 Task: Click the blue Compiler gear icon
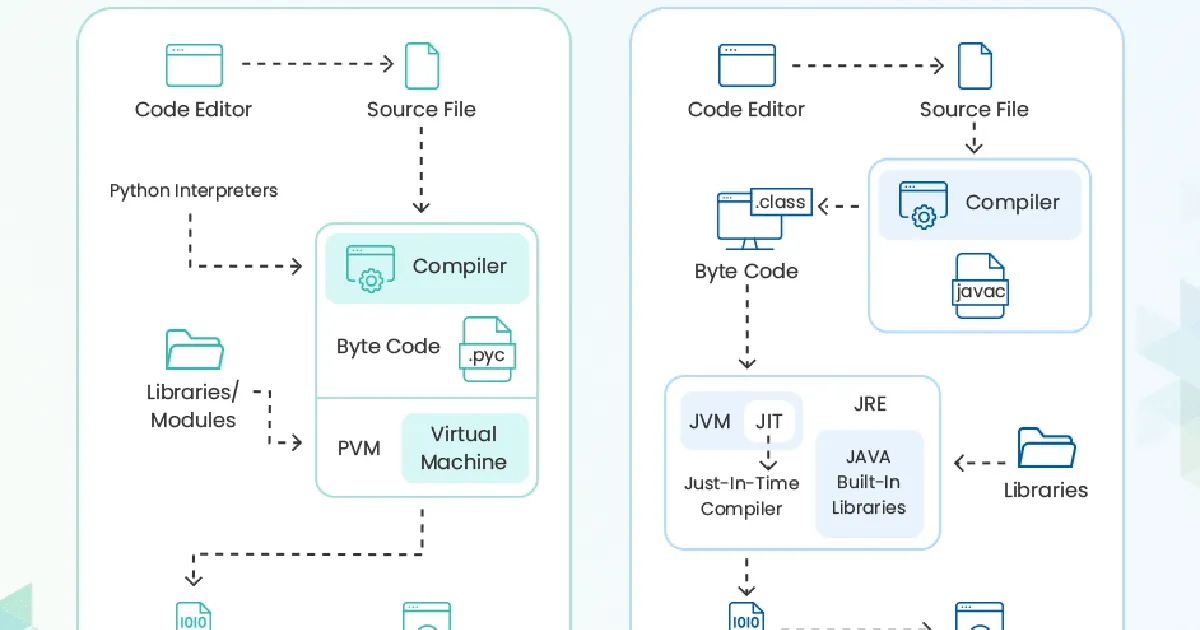coord(923,204)
